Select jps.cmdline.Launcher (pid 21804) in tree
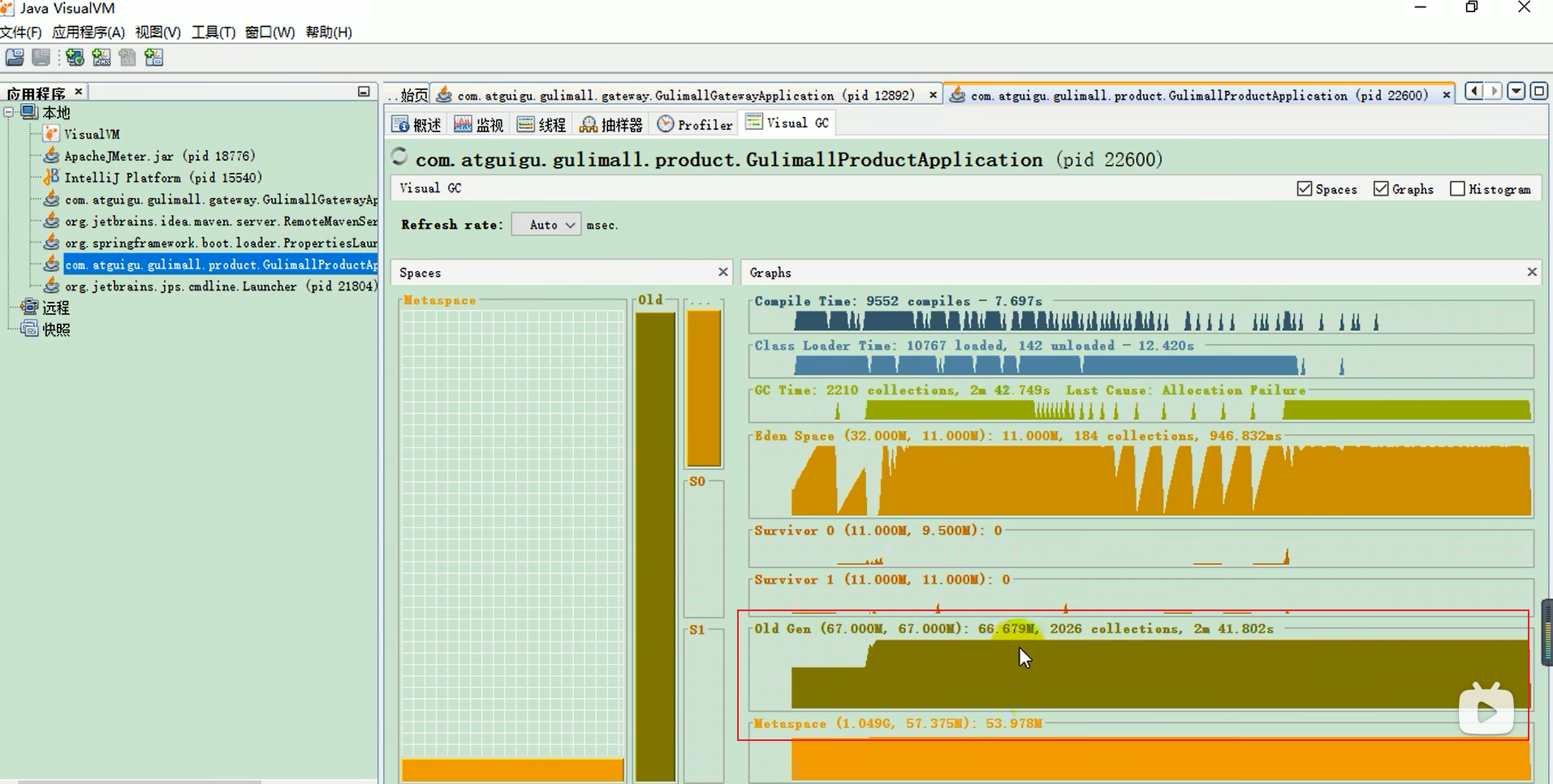1553x784 pixels. [221, 286]
